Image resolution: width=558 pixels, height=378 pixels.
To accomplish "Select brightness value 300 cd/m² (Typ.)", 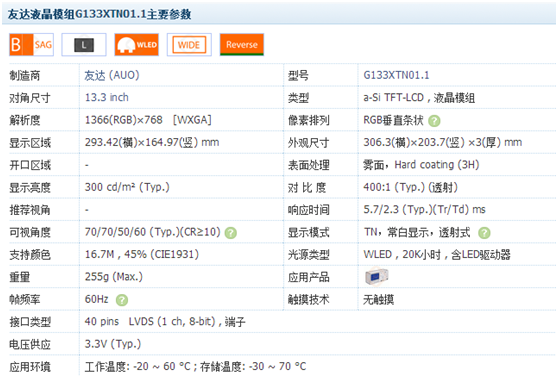I will point(127,187).
